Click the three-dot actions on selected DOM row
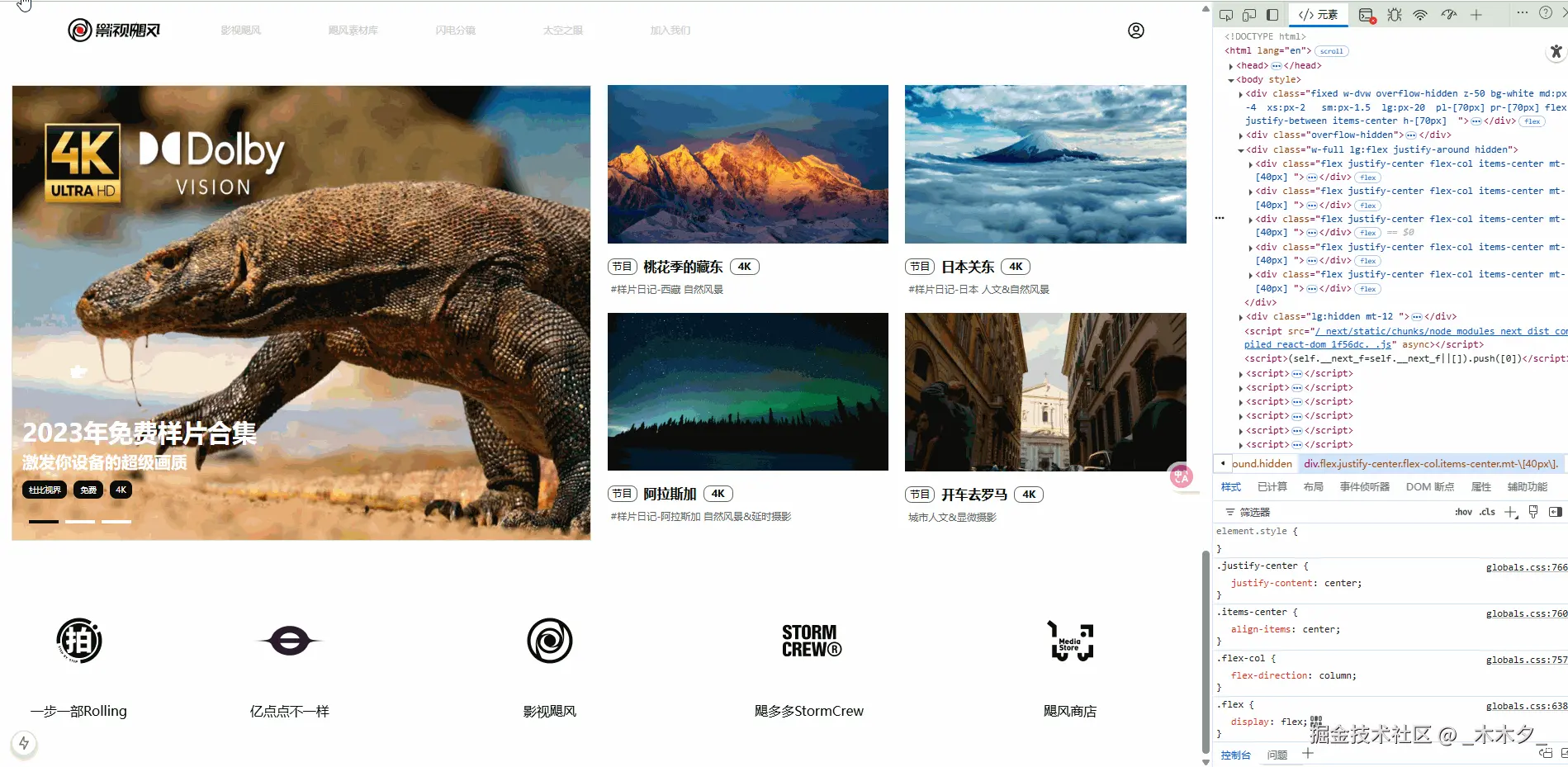Viewport: 1568px width, 767px height. 1220,219
